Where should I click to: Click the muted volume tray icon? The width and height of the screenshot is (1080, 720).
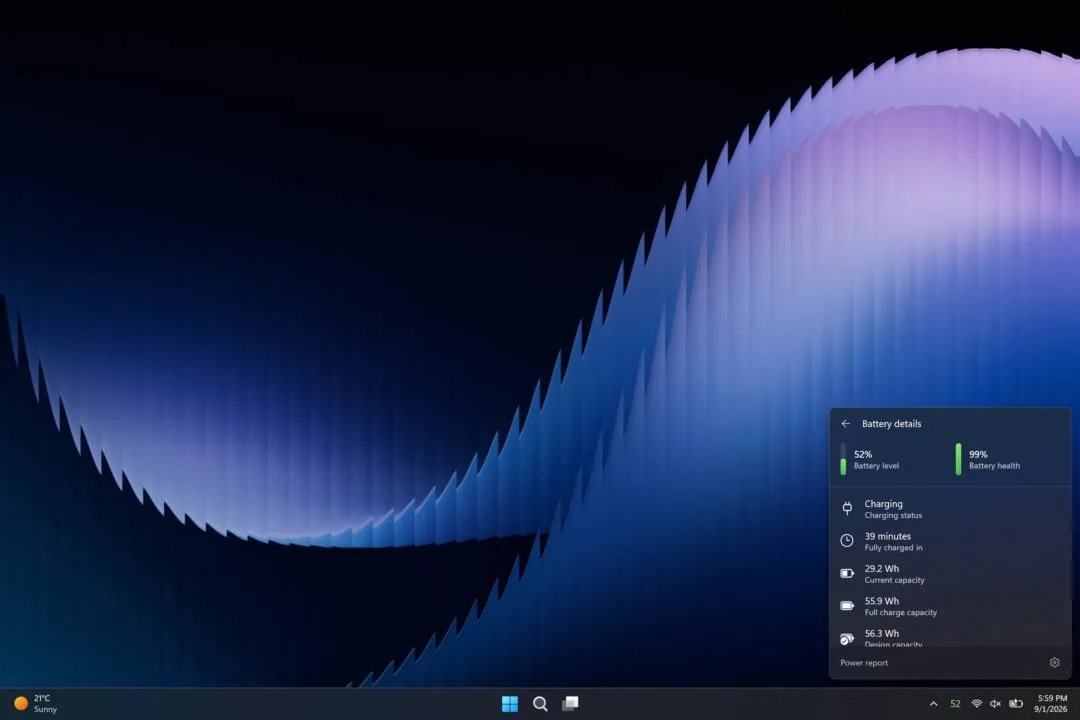995,703
